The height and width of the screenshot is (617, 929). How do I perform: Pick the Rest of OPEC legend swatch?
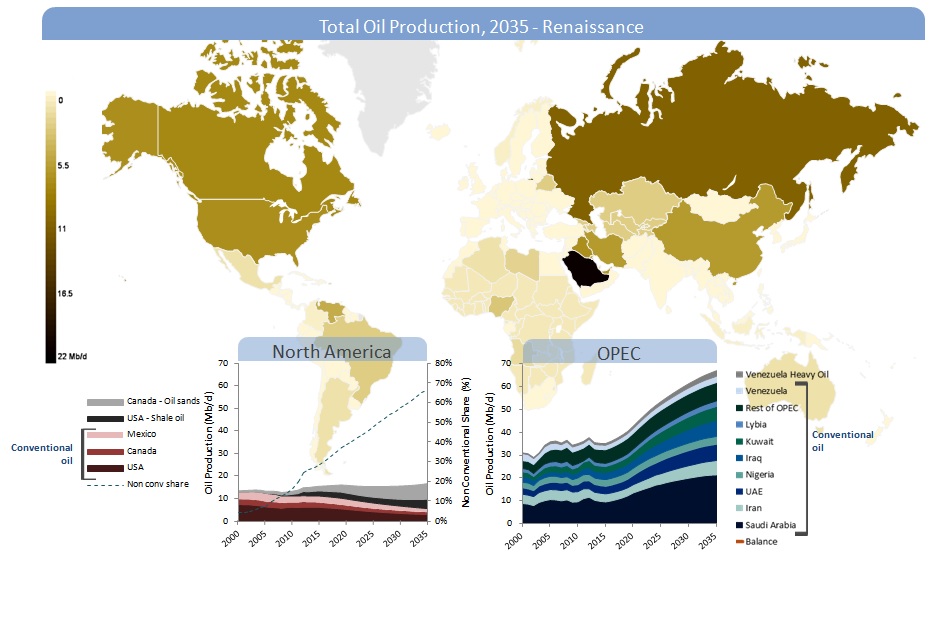click(x=739, y=407)
